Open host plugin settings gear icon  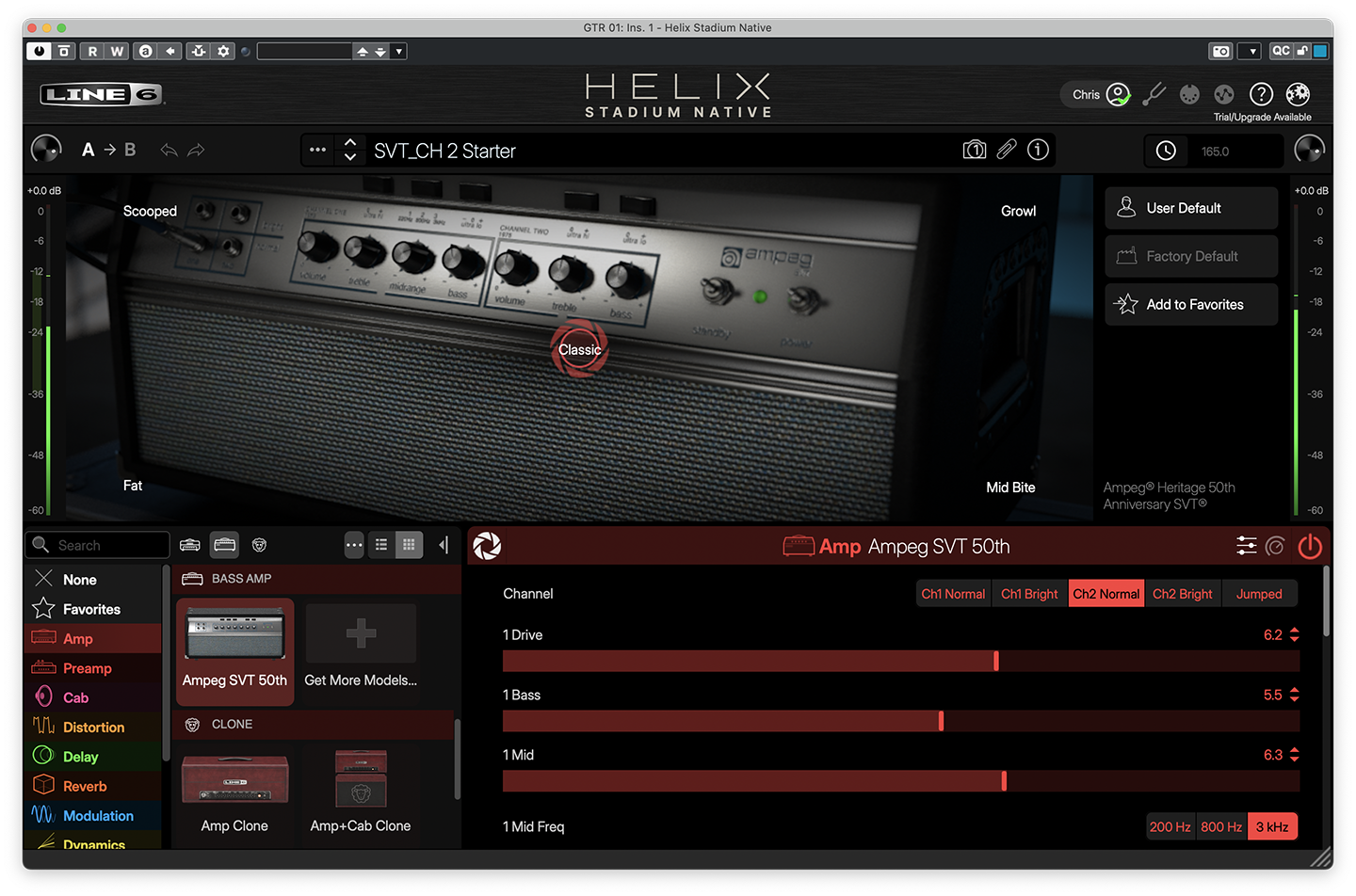223,51
